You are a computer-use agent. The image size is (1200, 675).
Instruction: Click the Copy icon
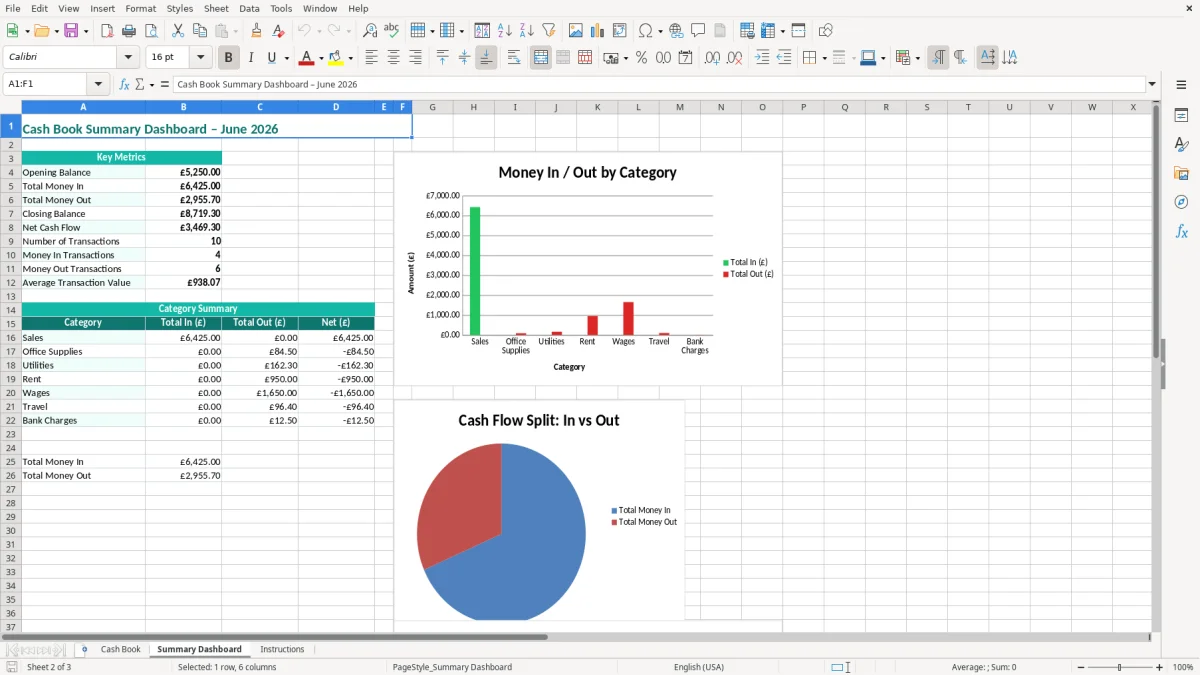[x=200, y=31]
